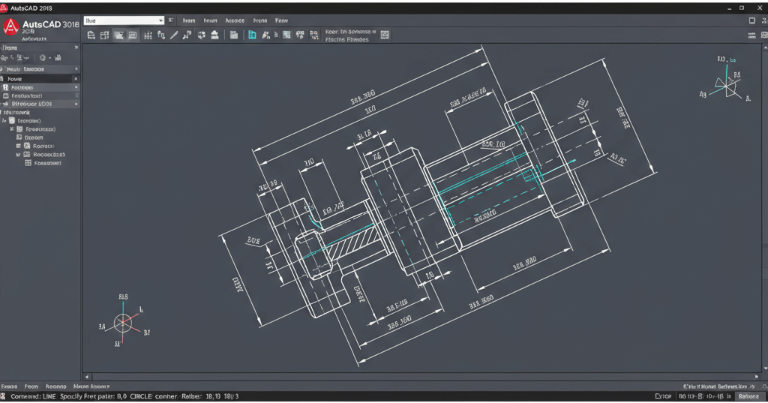Select the second child tree row
The height and width of the screenshot is (403, 768).
30,138
